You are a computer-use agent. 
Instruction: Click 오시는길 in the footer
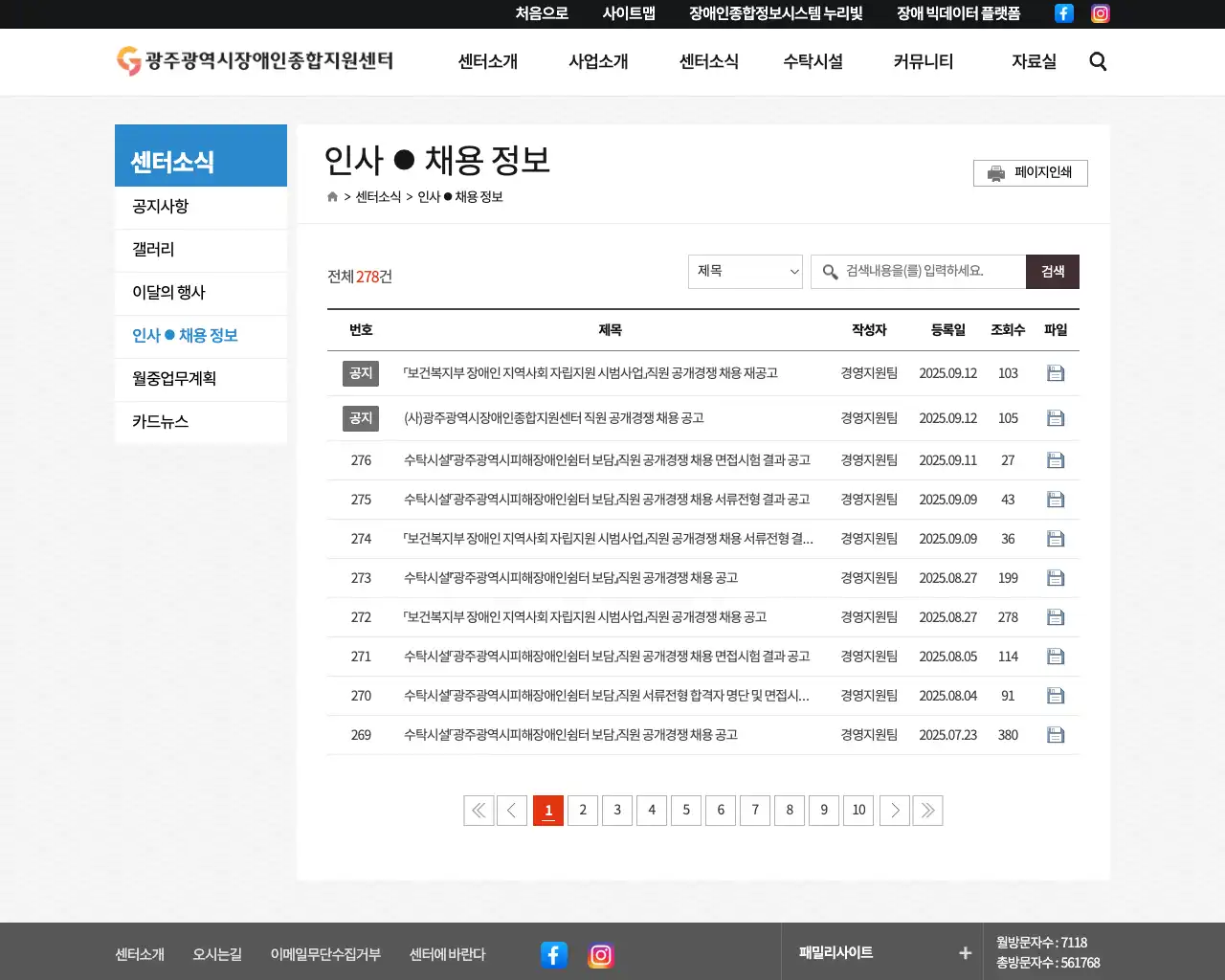point(217,954)
